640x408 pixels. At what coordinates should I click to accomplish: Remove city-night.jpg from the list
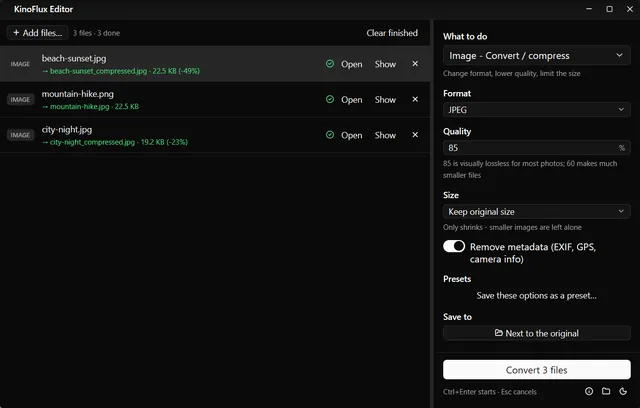415,135
